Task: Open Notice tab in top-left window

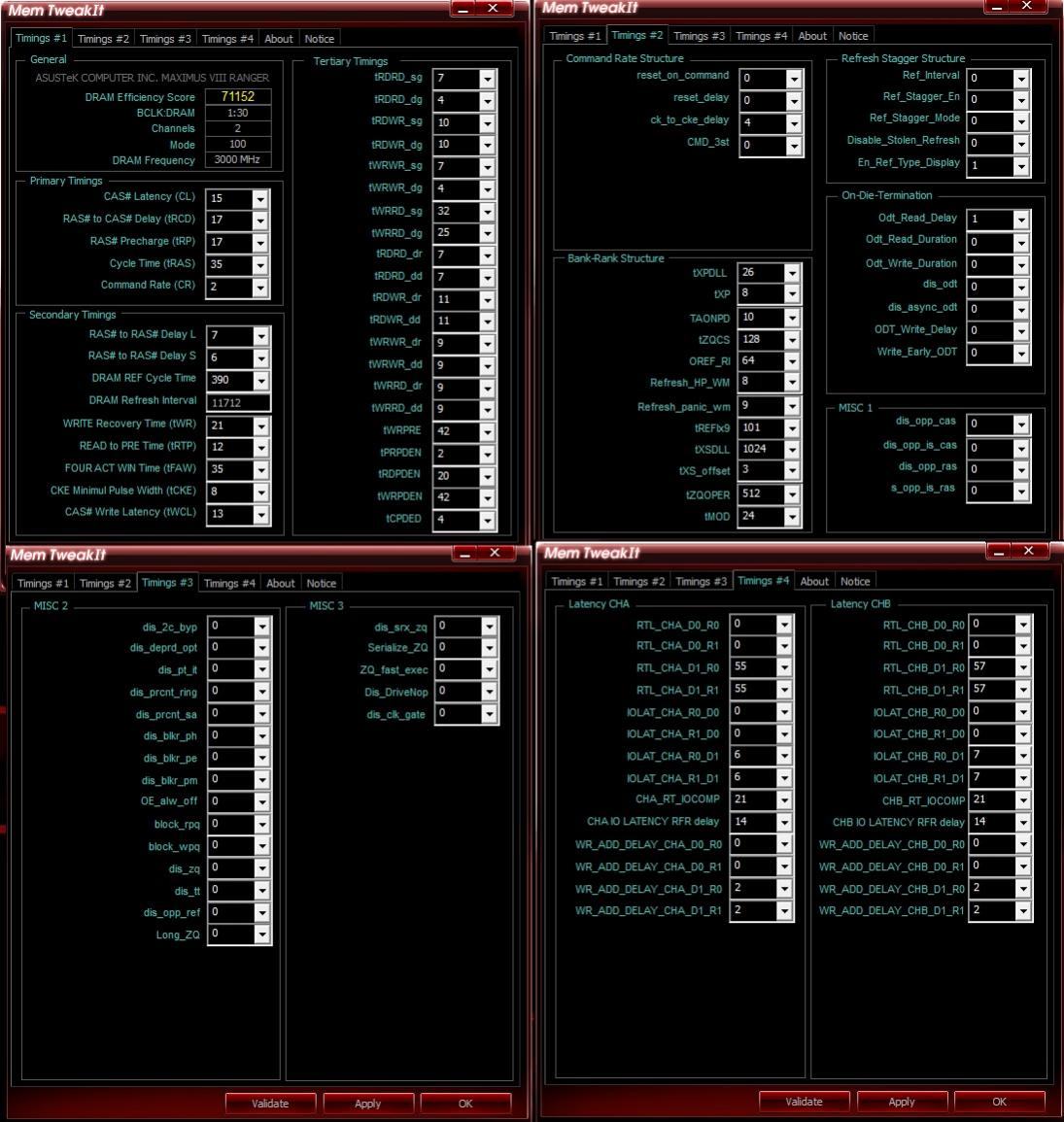Action: pyautogui.click(x=319, y=39)
